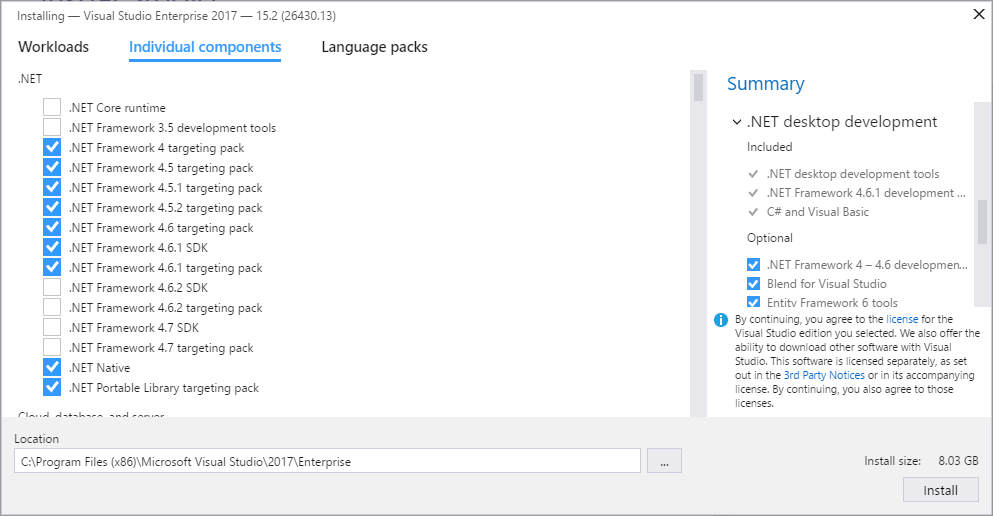The image size is (993, 516).
Task: Check the .NET Core runtime checkbox
Action: tap(52, 107)
